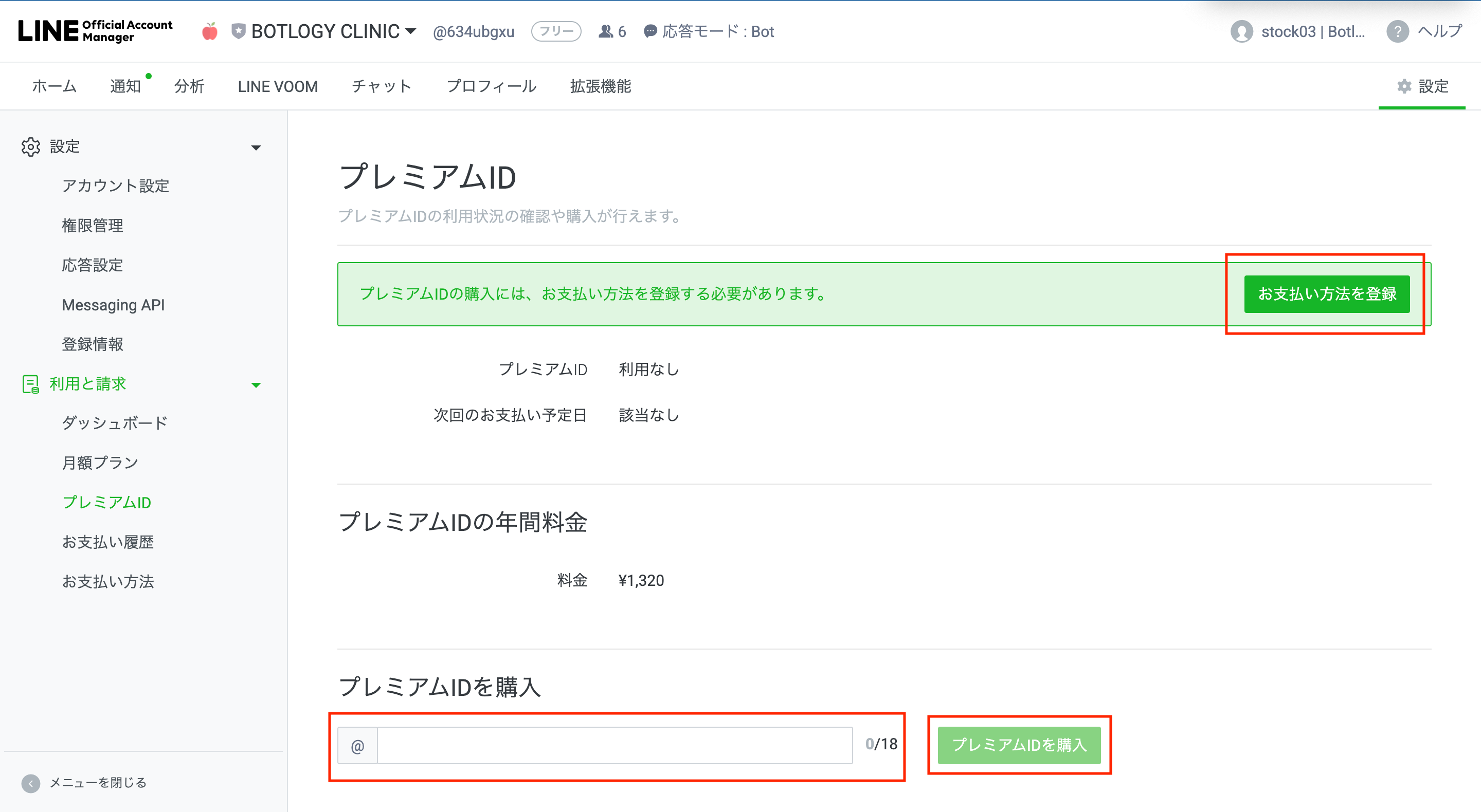This screenshot has height=812, width=1481.
Task: Click the お支払い方法を登録 button
Action: coord(1326,294)
